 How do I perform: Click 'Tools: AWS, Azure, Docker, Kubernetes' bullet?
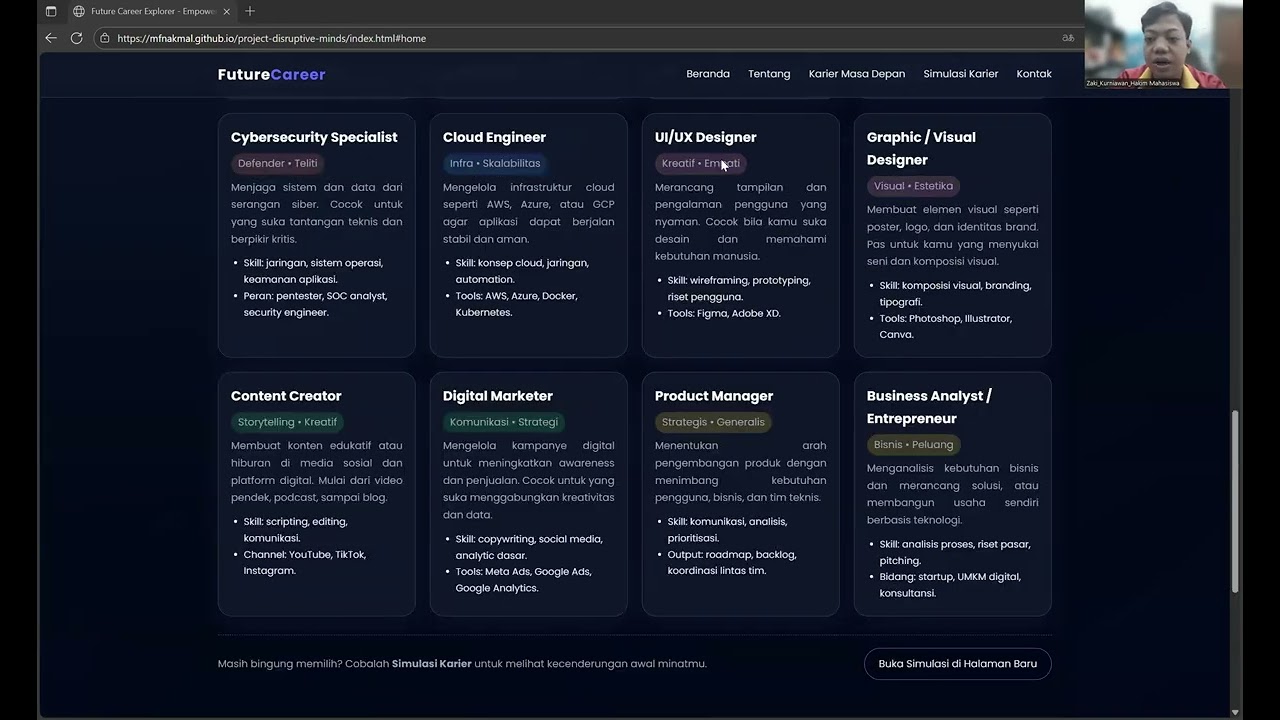tap(516, 304)
